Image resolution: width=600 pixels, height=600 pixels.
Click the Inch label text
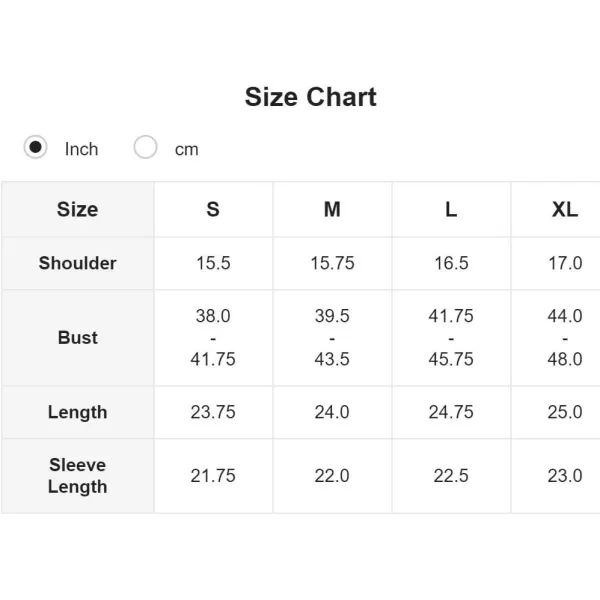pyautogui.click(x=82, y=149)
